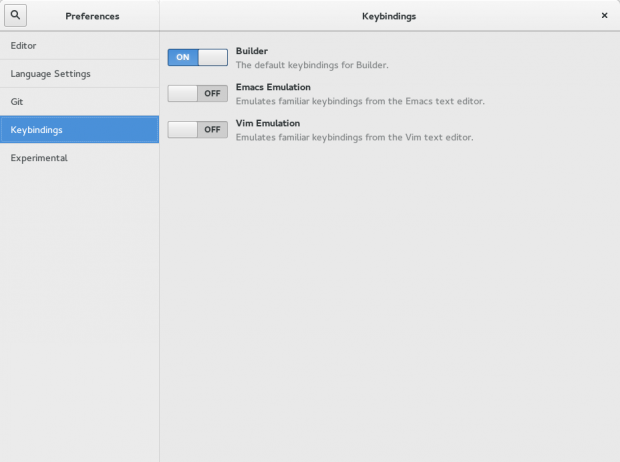Open the Editor preferences category
The height and width of the screenshot is (462, 620).
[x=23, y=46]
